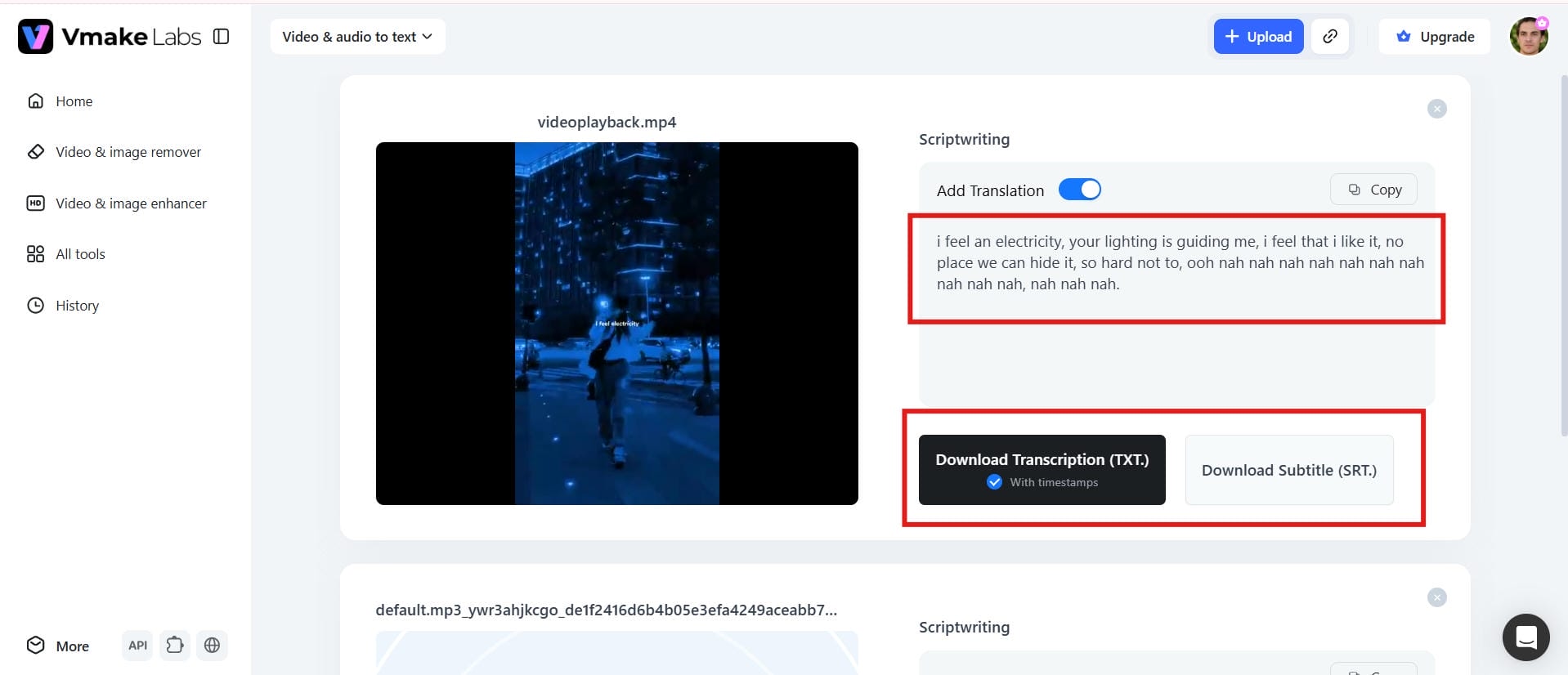Click the More hexagon icon
Image resolution: width=1568 pixels, height=675 pixels.
36,646
